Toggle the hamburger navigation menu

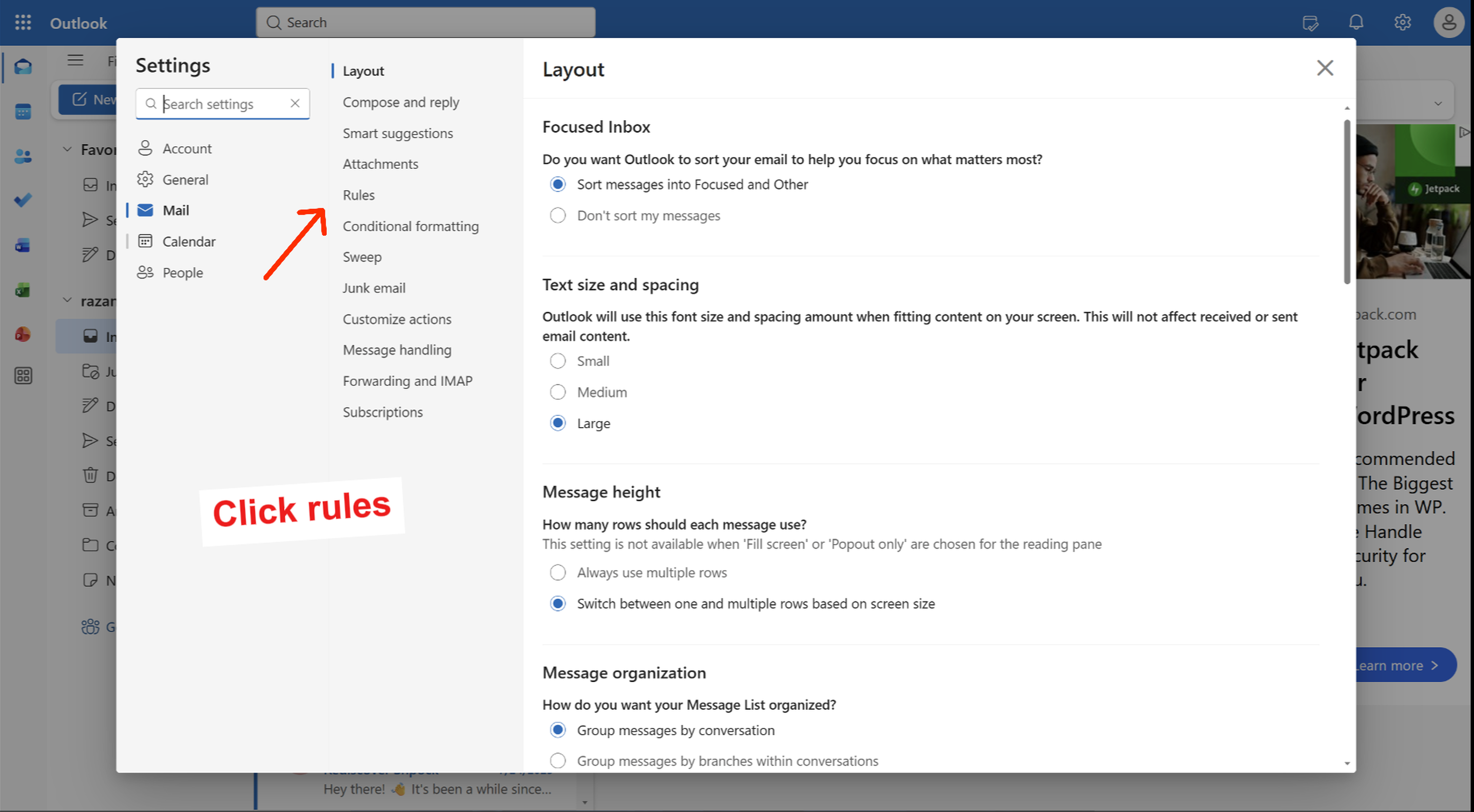pos(75,60)
